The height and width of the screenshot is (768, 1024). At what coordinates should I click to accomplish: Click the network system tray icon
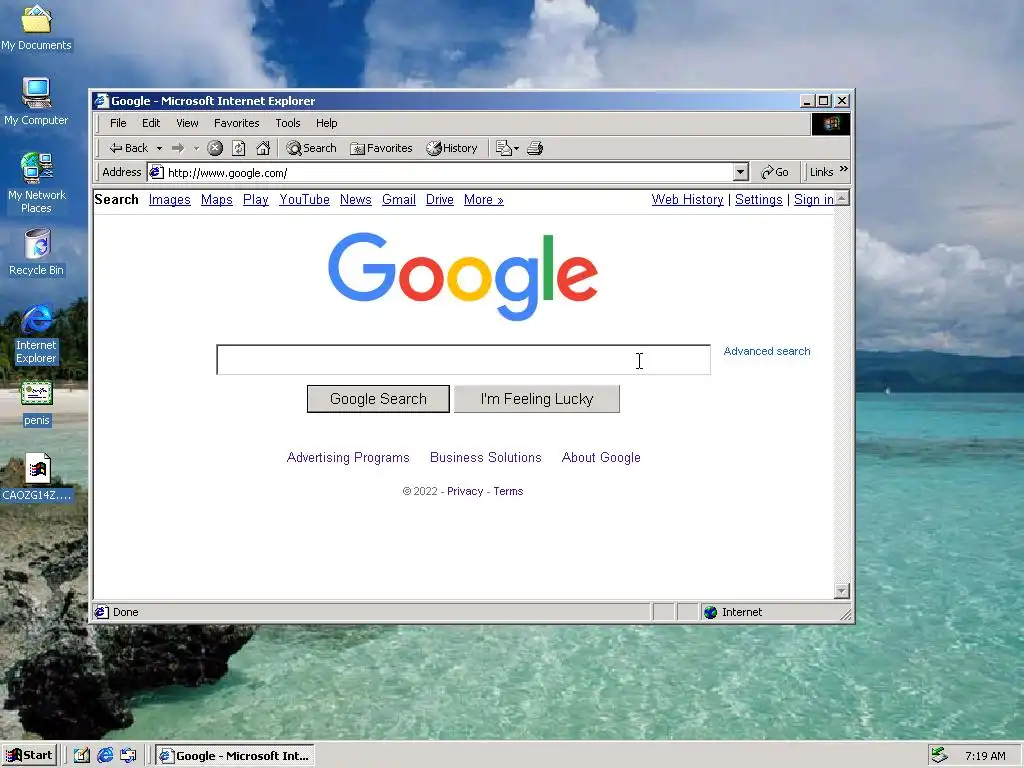[x=939, y=756]
